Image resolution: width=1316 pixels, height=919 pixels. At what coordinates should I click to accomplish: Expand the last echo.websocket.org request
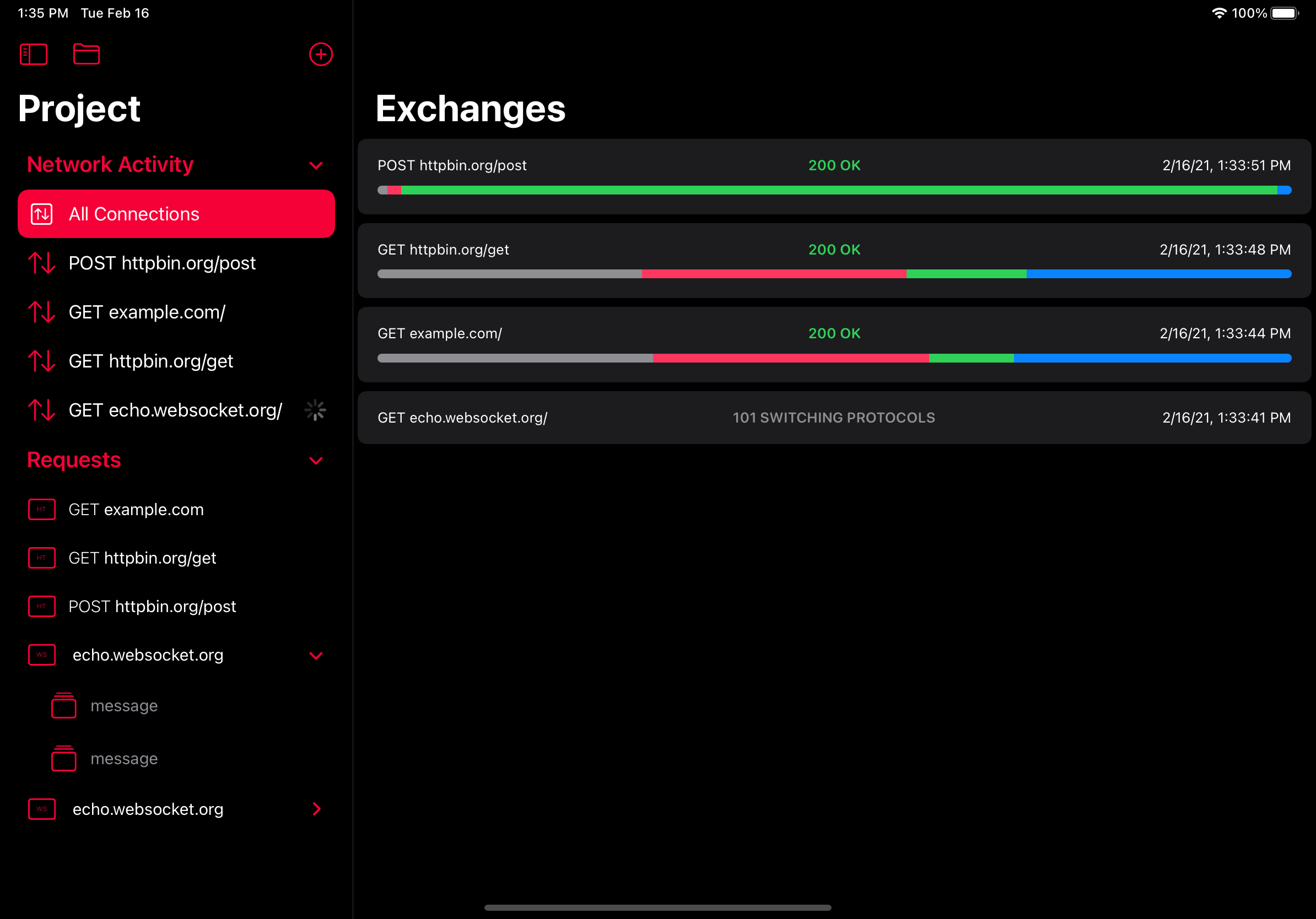click(x=316, y=809)
